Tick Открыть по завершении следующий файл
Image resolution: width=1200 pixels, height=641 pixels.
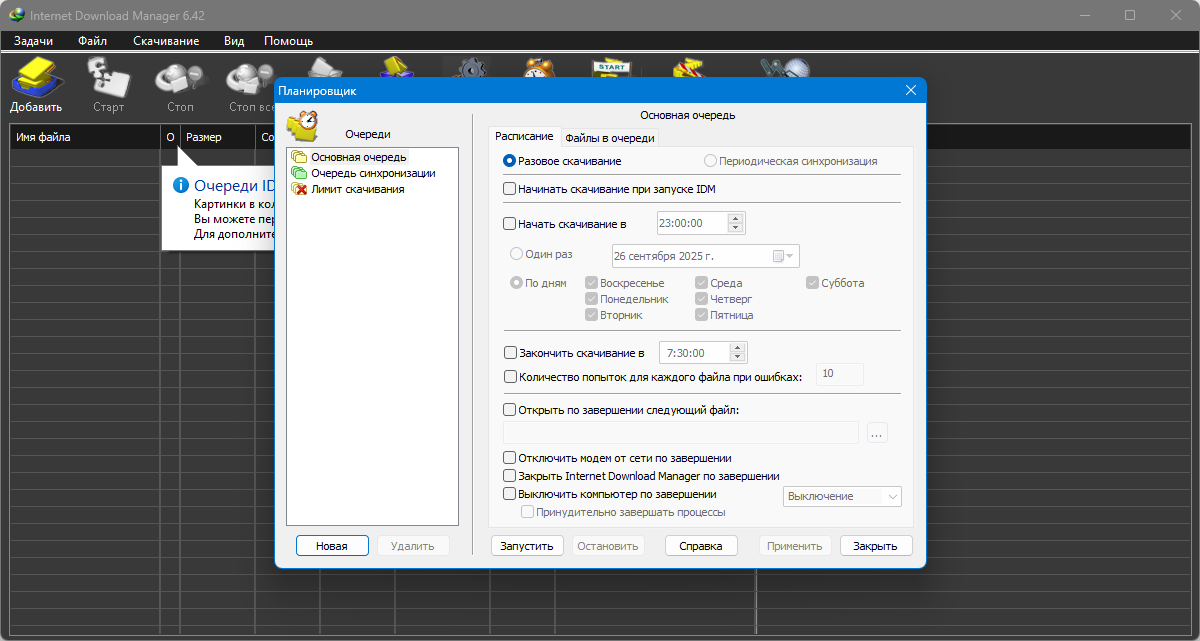click(x=510, y=409)
